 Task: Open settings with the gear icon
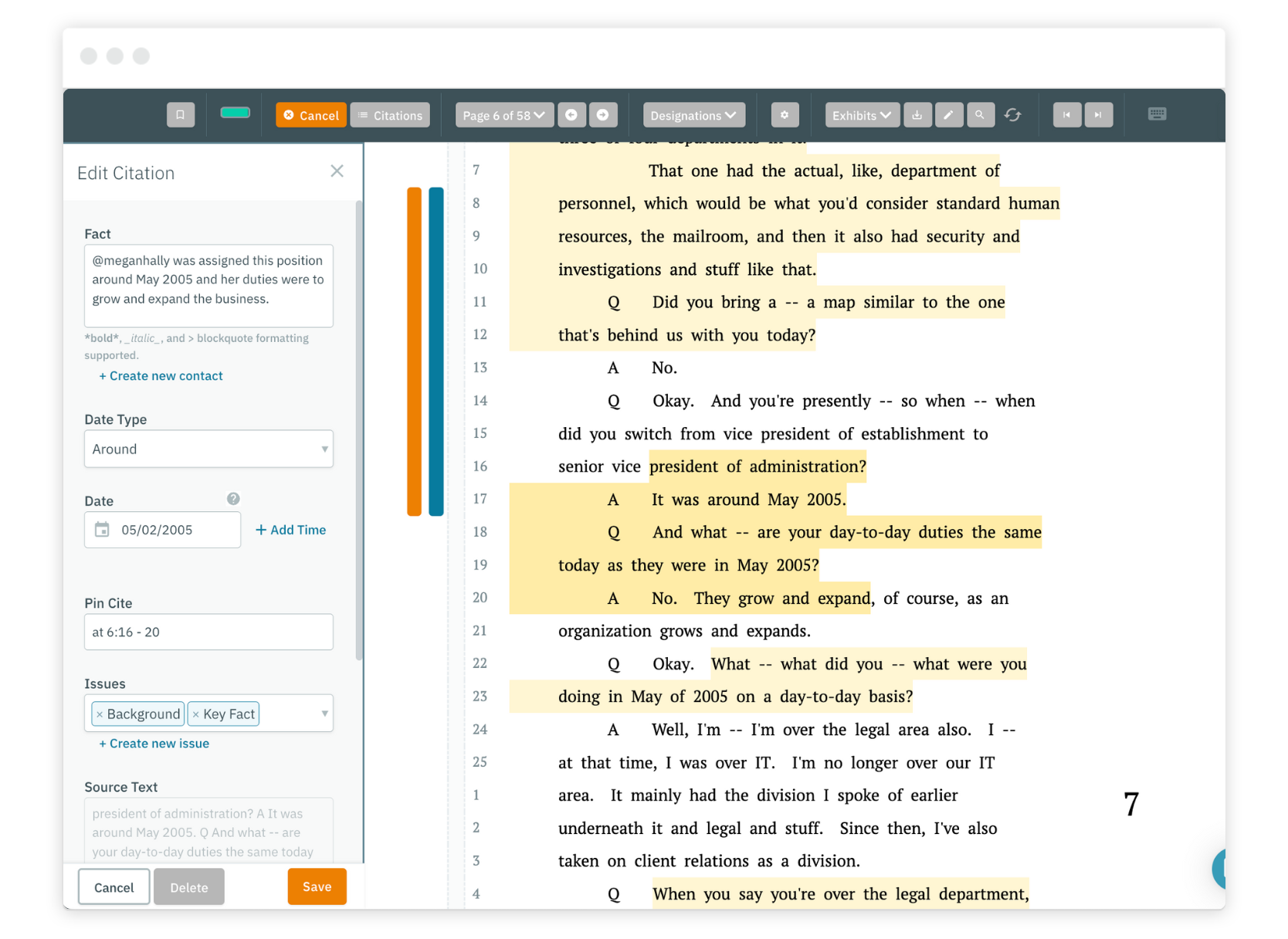point(785,114)
